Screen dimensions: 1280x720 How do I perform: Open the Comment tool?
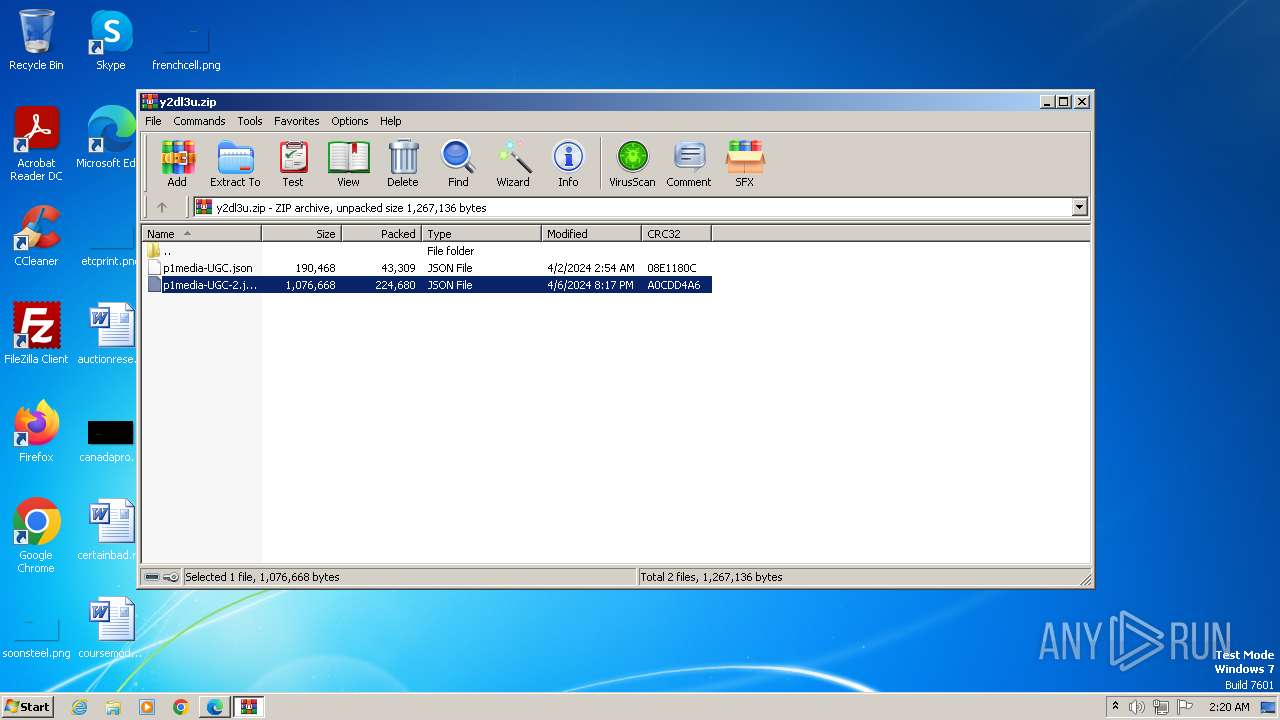(689, 164)
